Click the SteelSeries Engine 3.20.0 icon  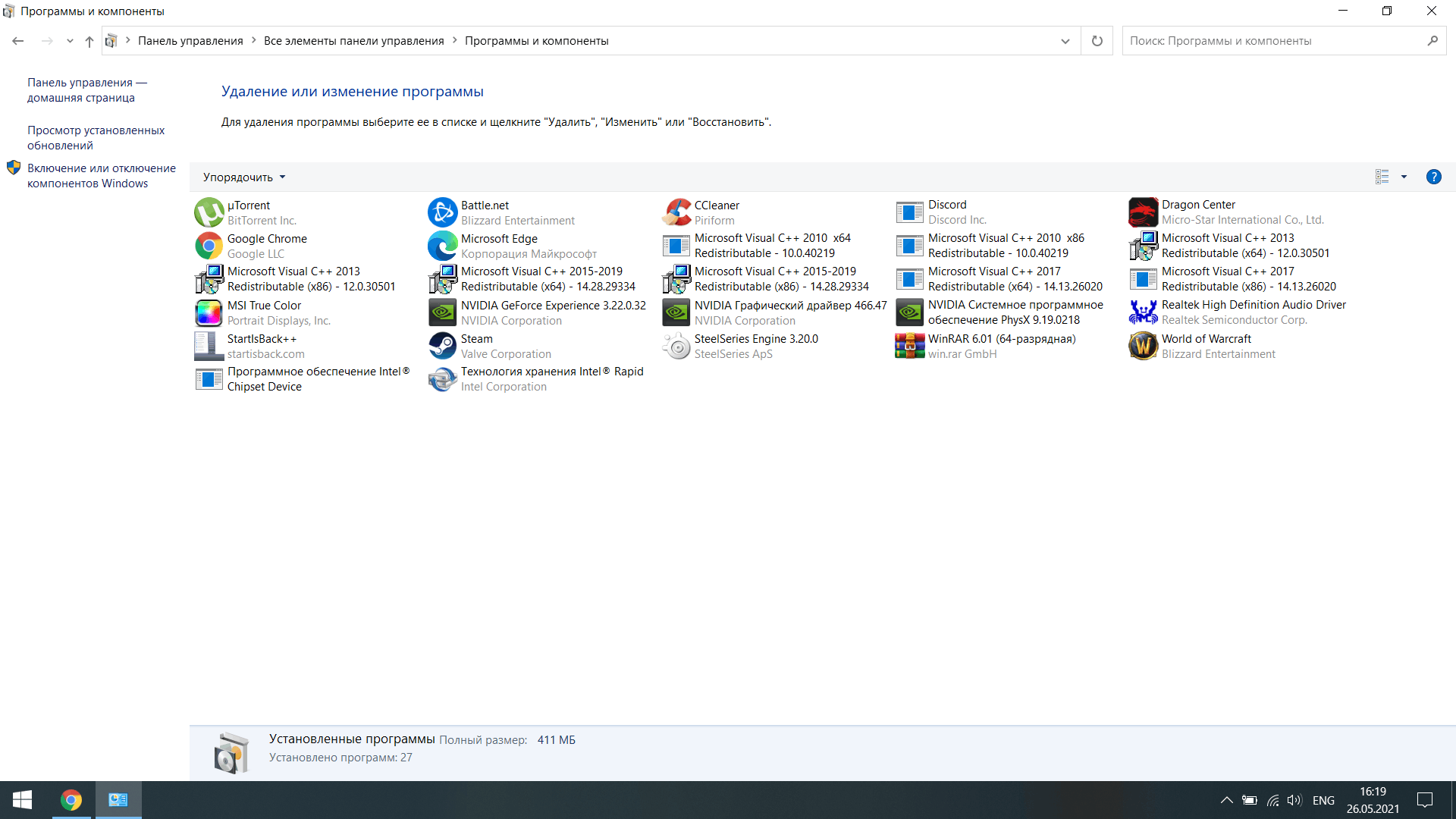(x=676, y=346)
